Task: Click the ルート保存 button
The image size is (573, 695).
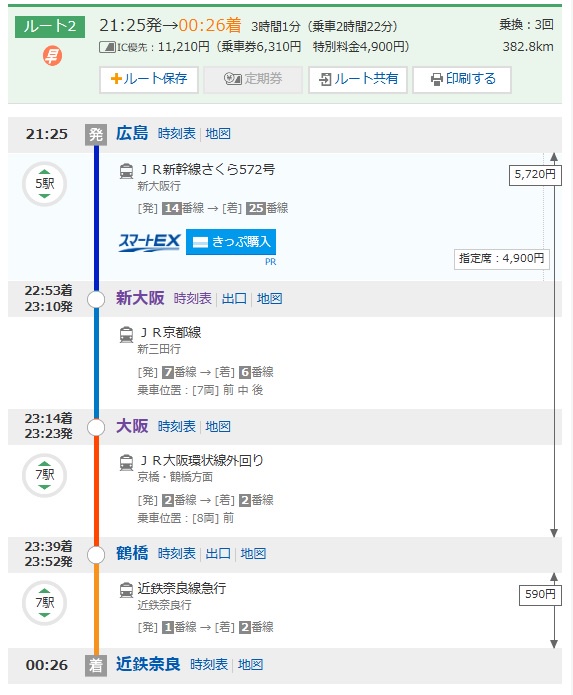Action: coord(149,79)
